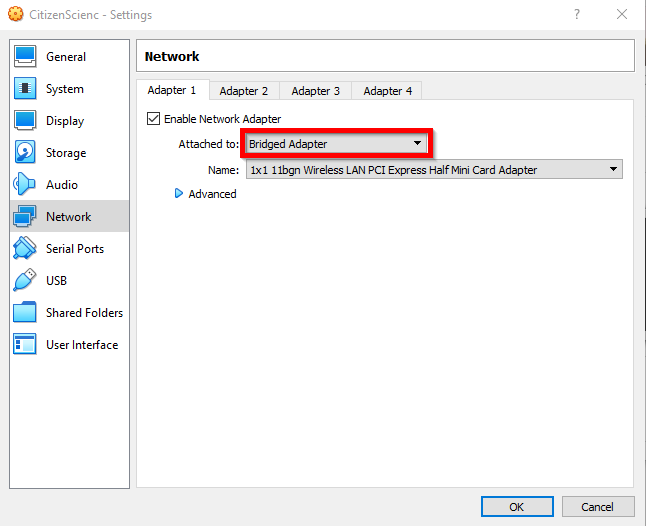This screenshot has width=646, height=526.
Task: Click the OK button
Action: [x=517, y=506]
